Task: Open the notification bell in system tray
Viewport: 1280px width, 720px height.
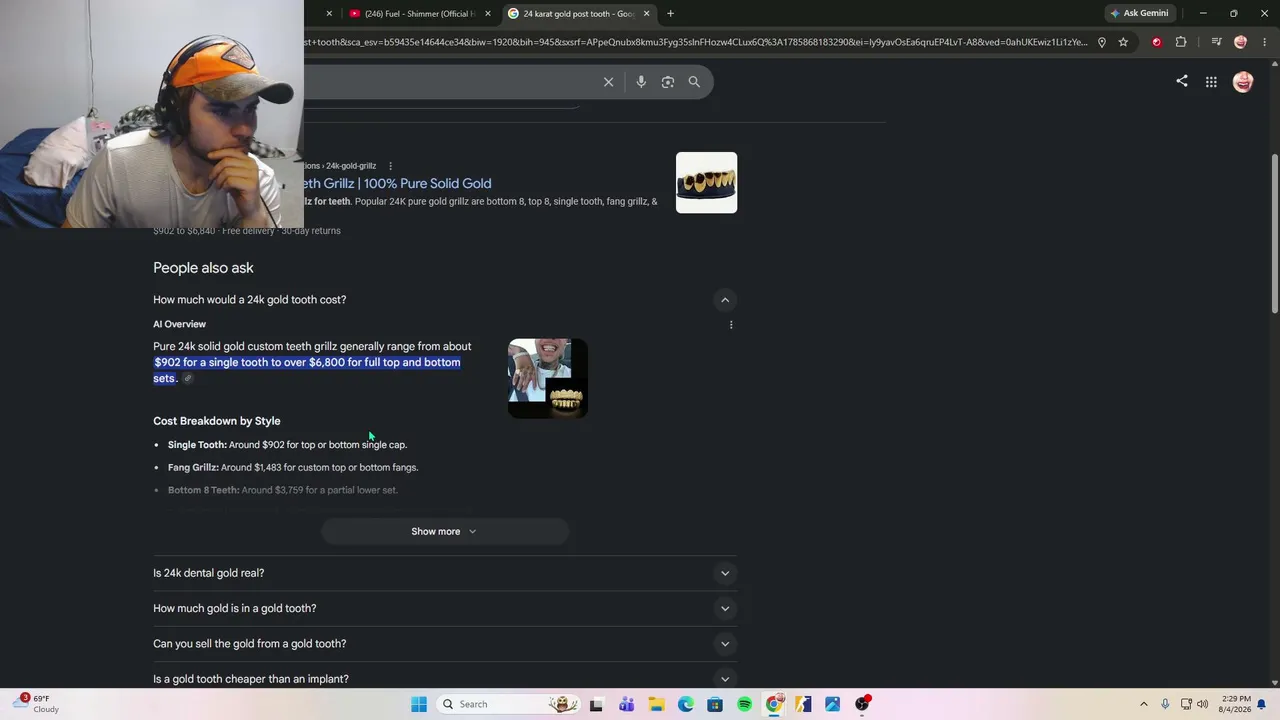Action: [x=1262, y=704]
